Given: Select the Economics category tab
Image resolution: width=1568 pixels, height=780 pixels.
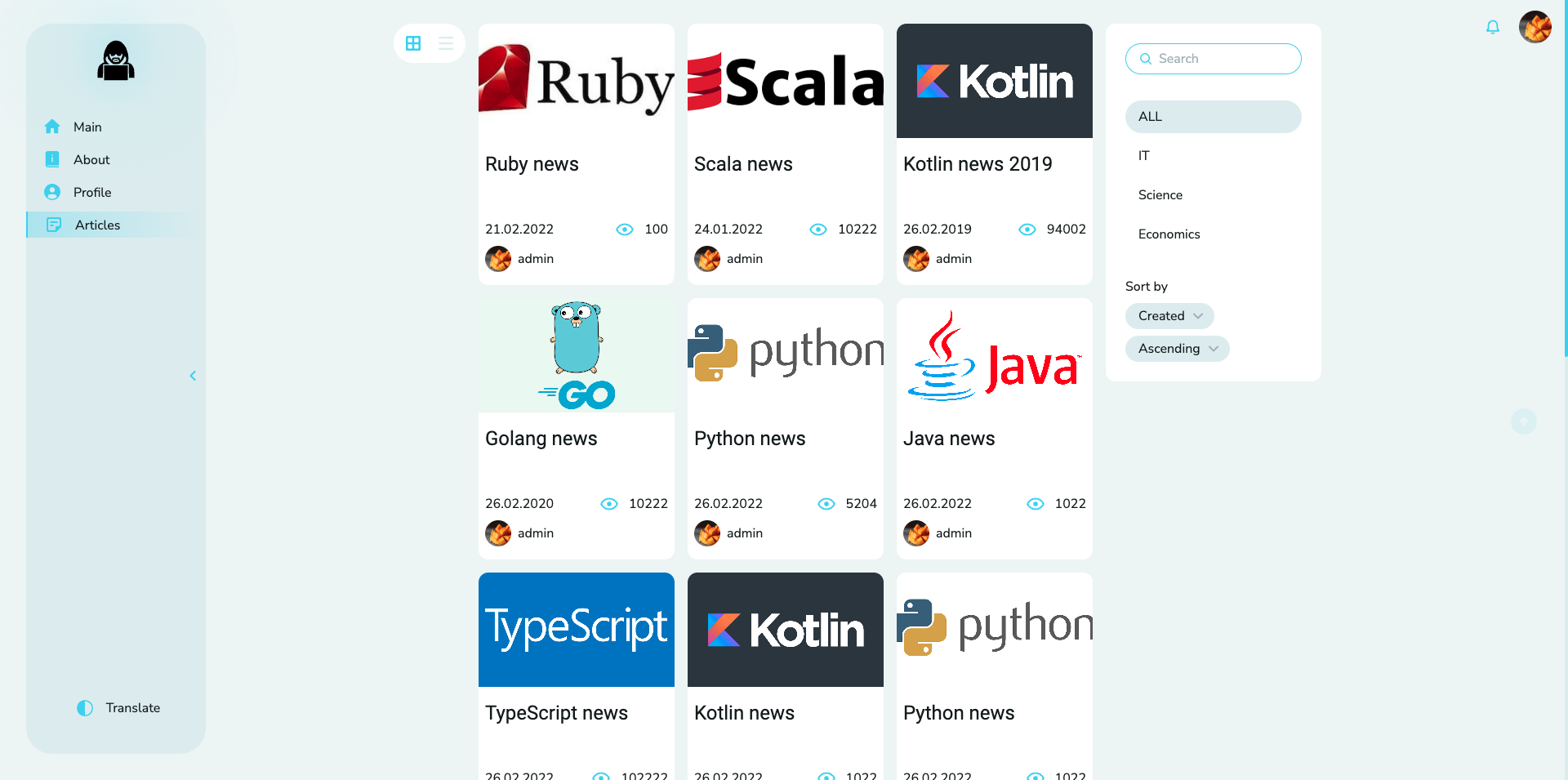Looking at the screenshot, I should (x=1214, y=234).
